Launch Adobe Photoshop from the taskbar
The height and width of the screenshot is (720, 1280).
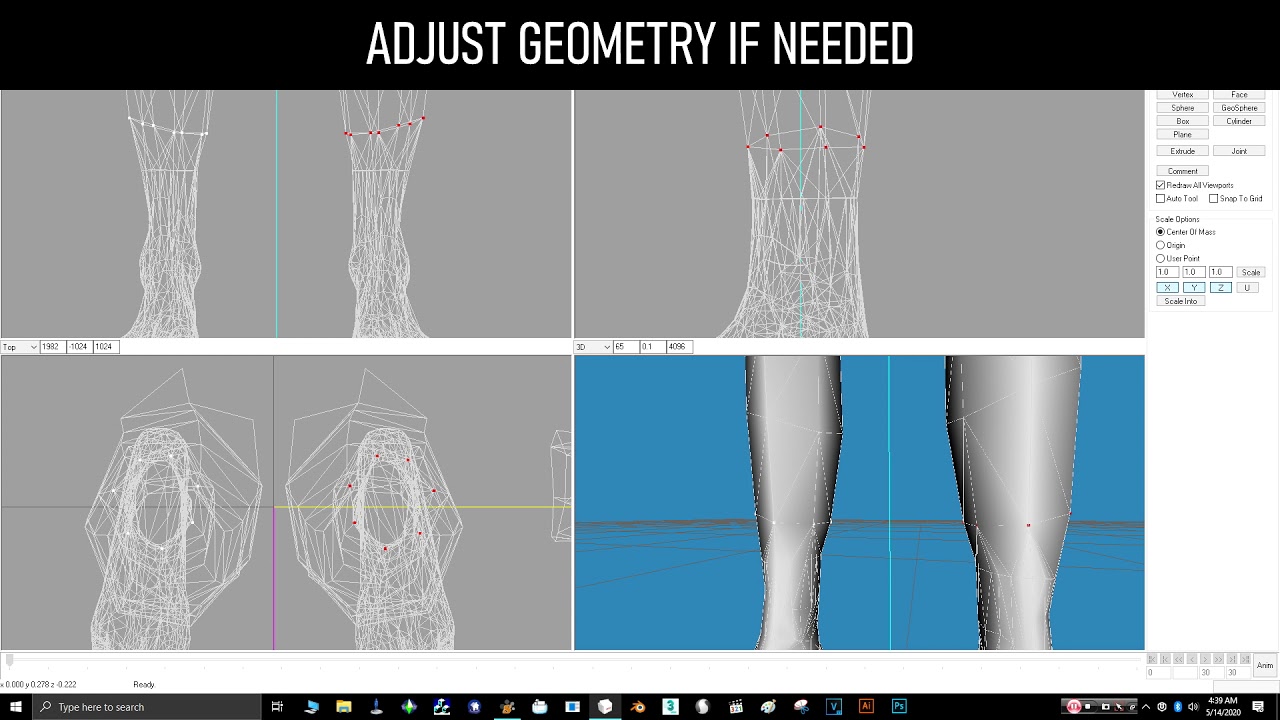pos(899,707)
